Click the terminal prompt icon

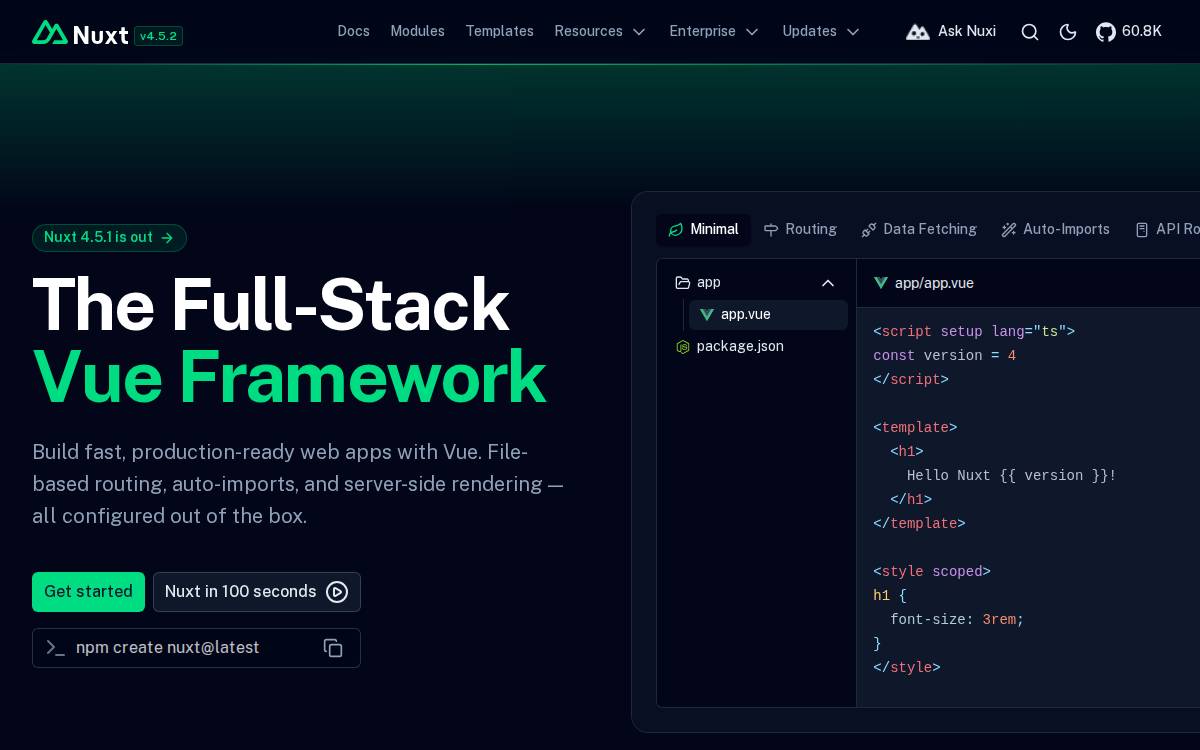55,648
